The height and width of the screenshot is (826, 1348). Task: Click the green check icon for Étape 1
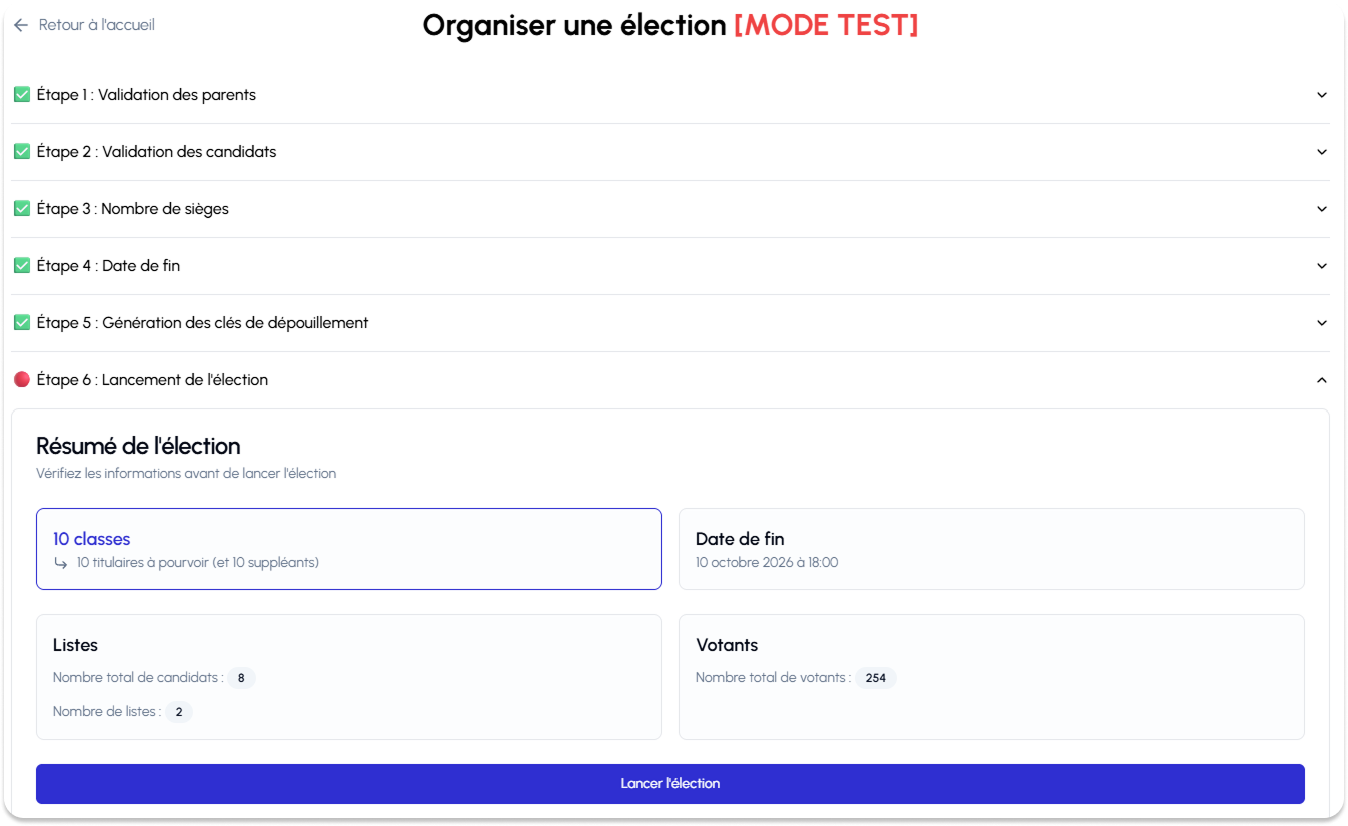click(x=22, y=95)
